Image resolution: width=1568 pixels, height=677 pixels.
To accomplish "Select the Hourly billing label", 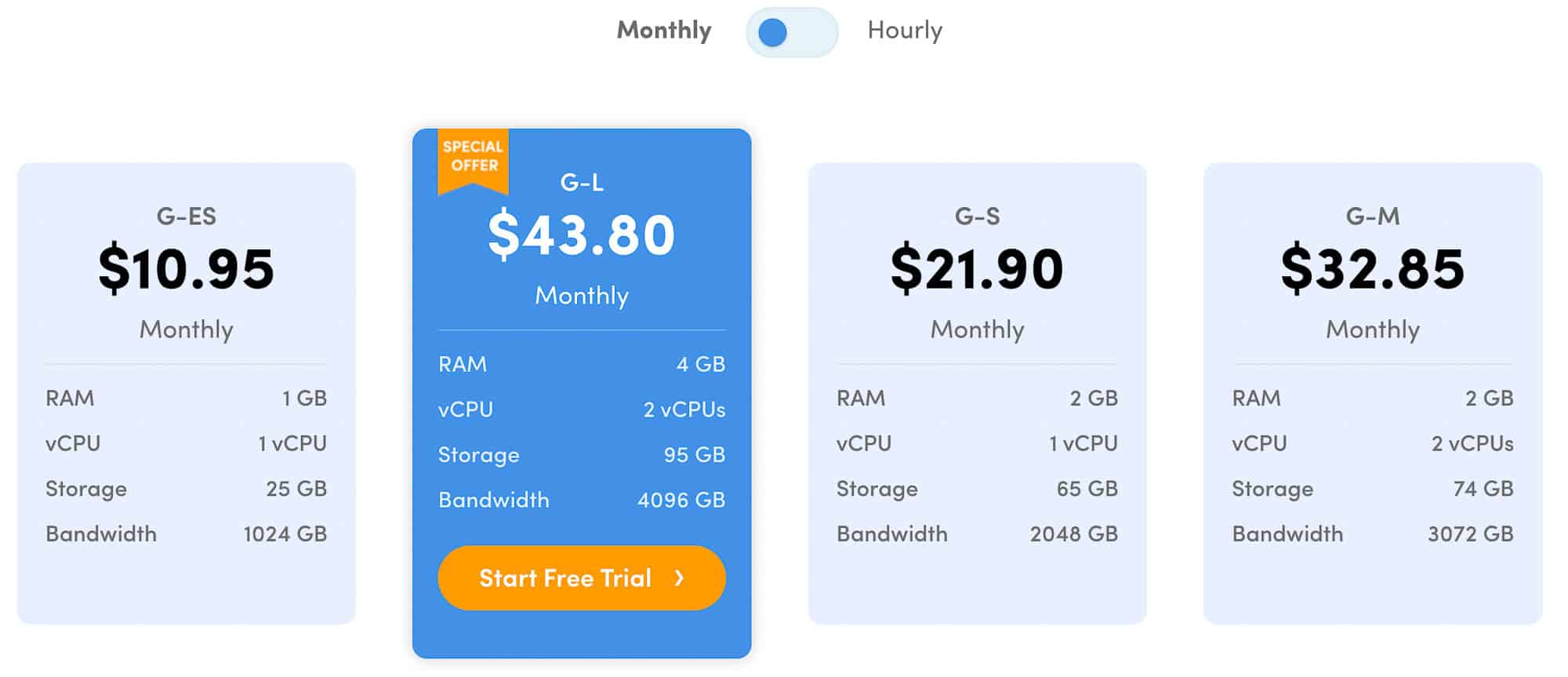I will [904, 30].
